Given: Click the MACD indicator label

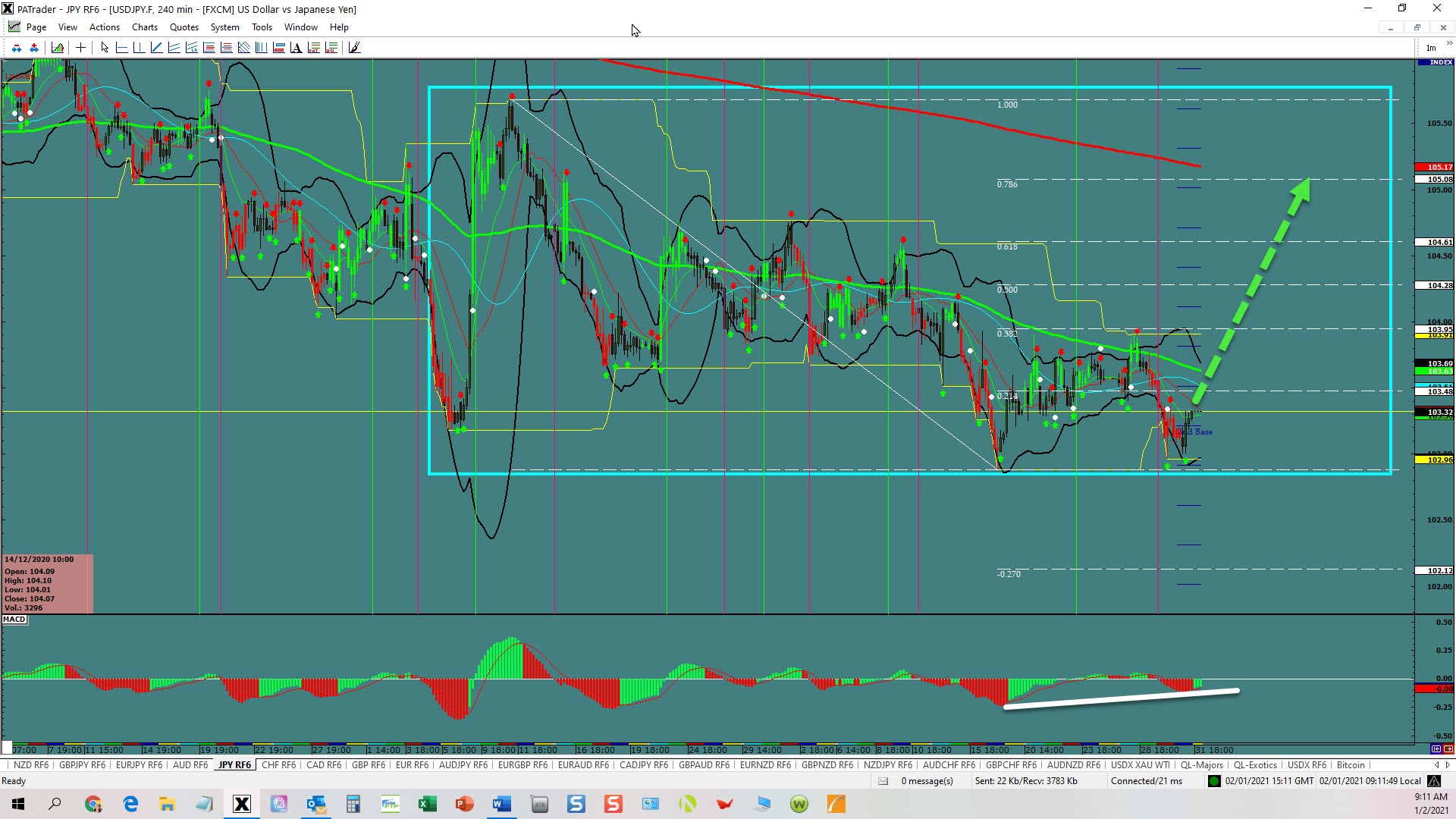Looking at the screenshot, I should (x=14, y=620).
